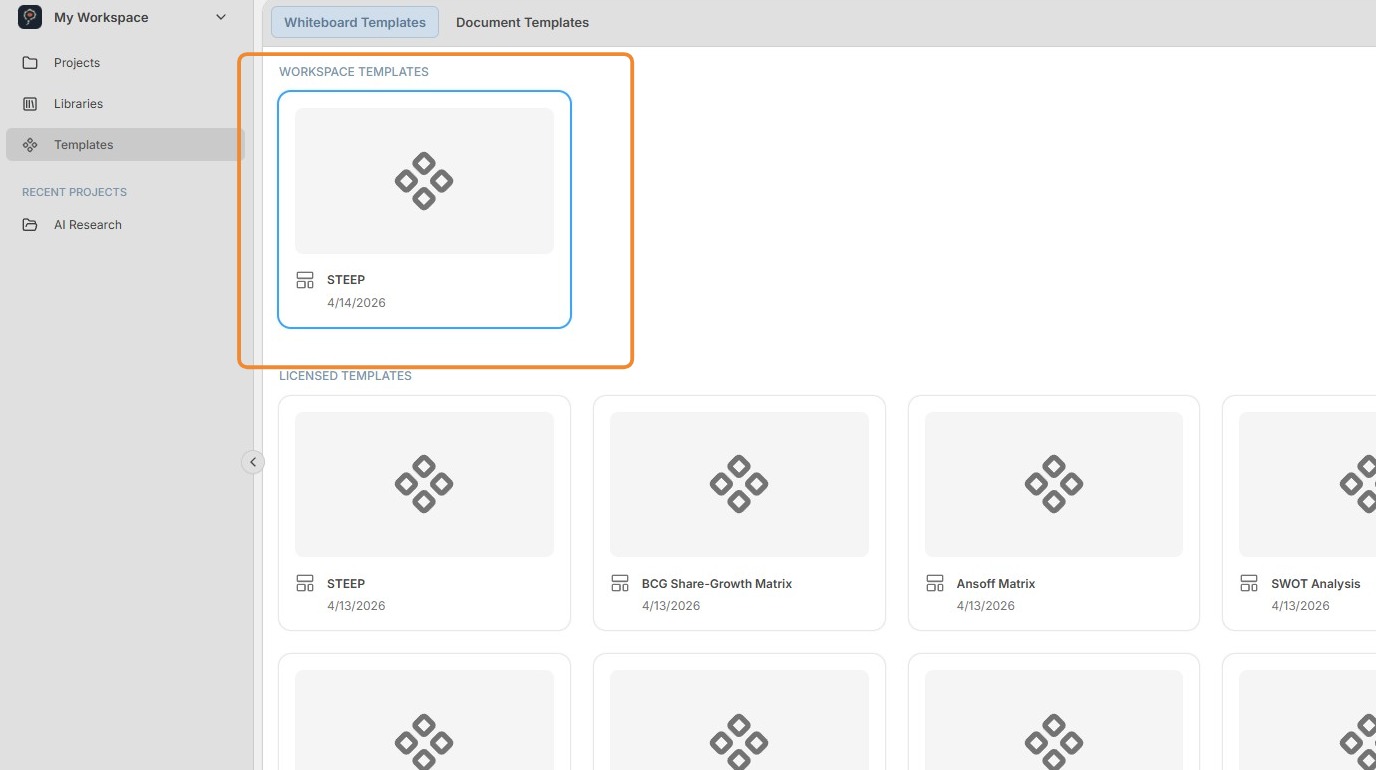Click the date under SWOT Analysis
1376x770 pixels.
pos(1301,606)
